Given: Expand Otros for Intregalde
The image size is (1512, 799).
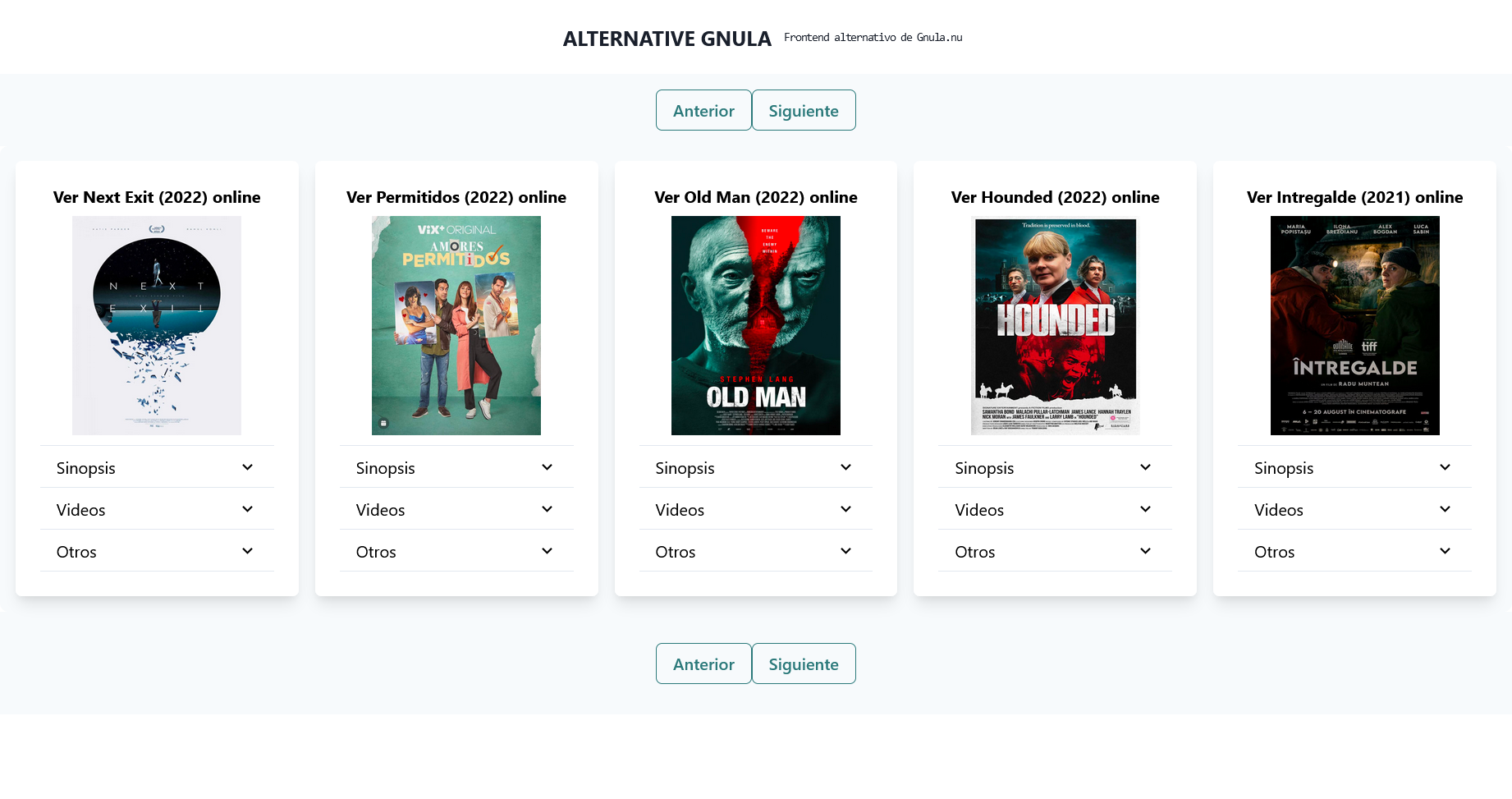Looking at the screenshot, I should point(1355,551).
